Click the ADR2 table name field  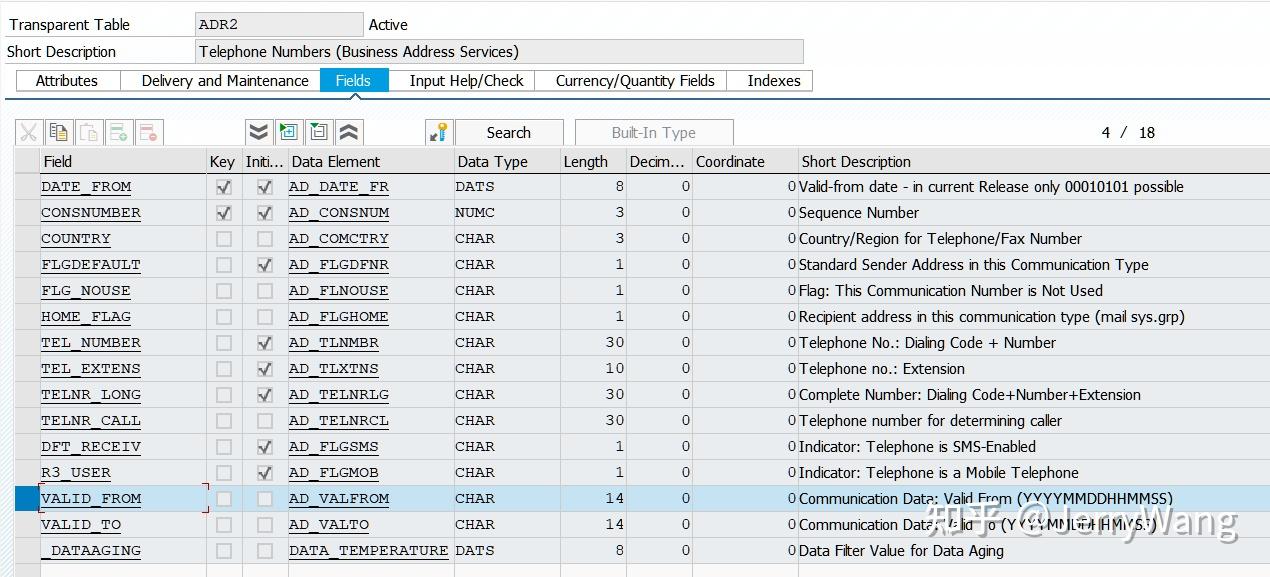(279, 25)
